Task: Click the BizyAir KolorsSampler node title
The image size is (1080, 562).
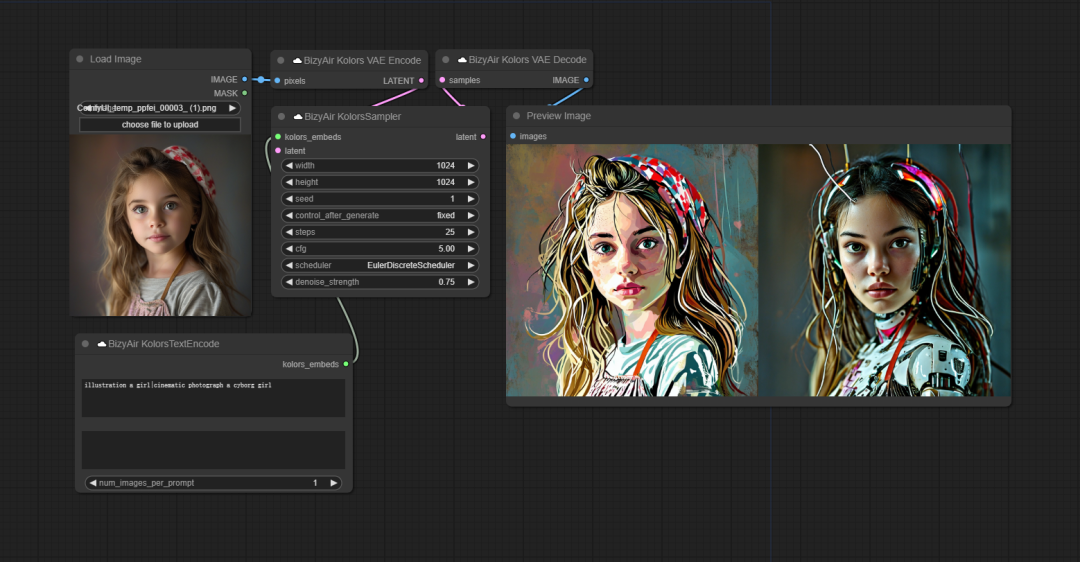Action: point(353,116)
